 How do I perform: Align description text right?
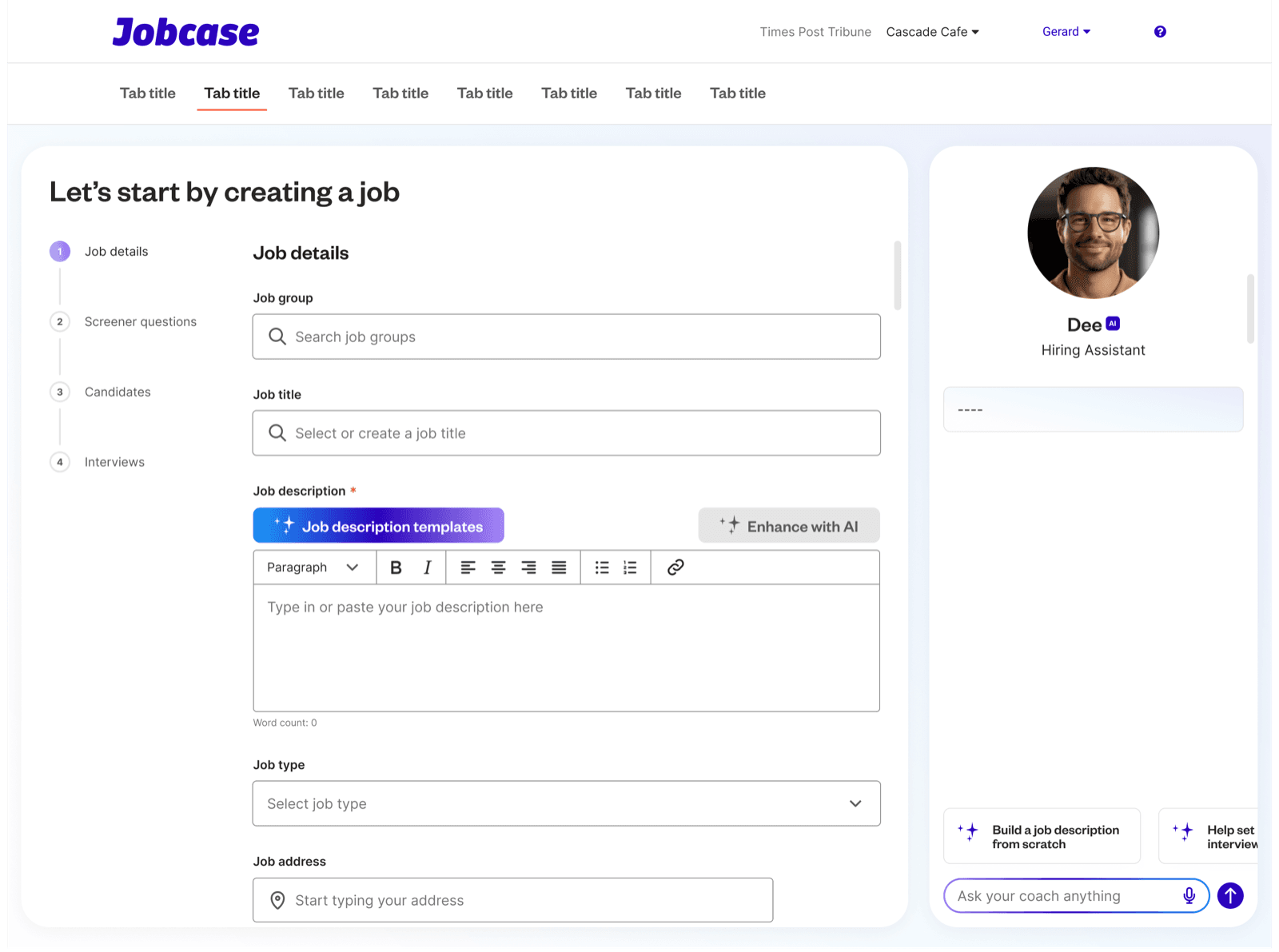coord(528,568)
